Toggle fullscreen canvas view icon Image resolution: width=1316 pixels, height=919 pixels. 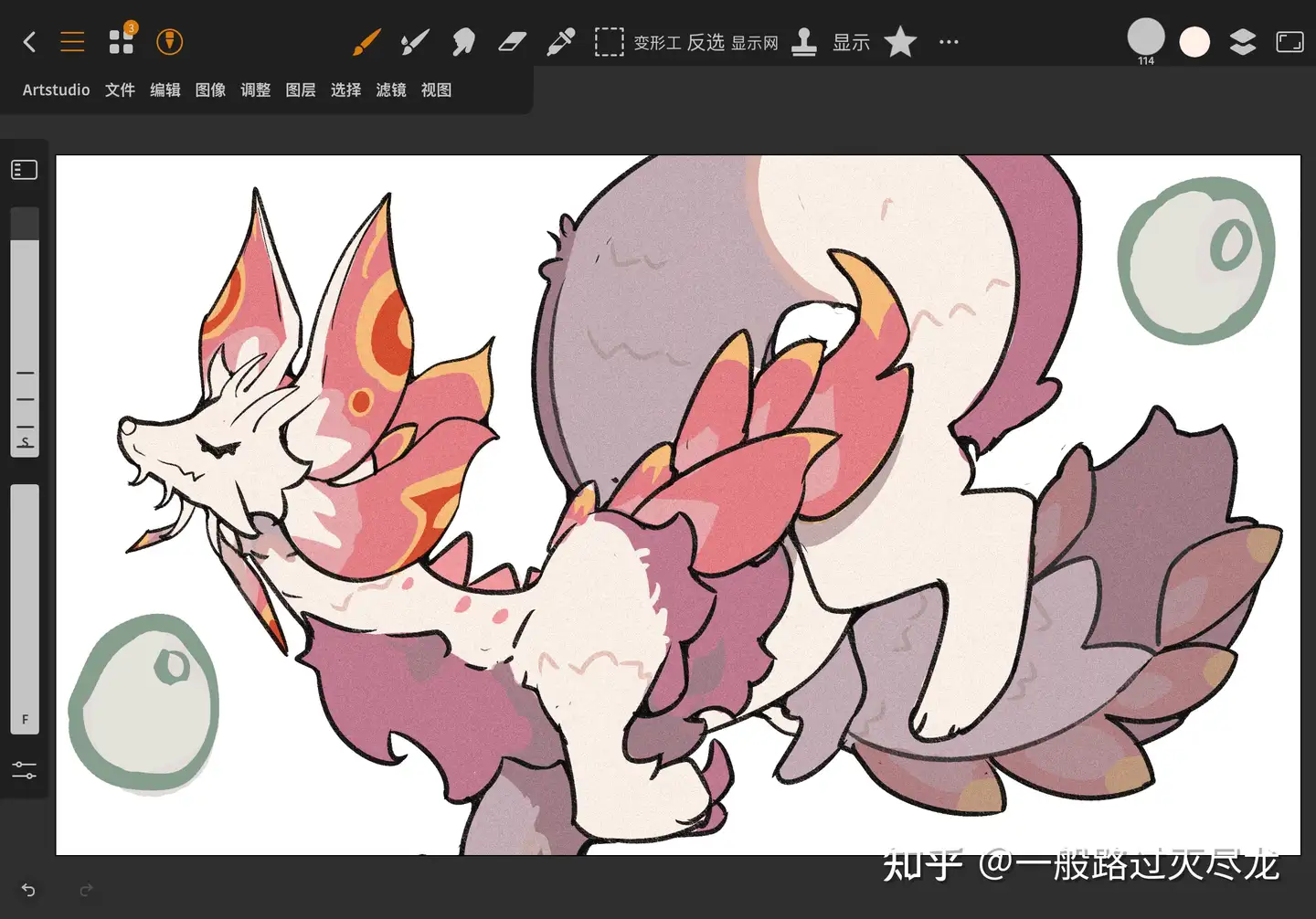click(x=1289, y=42)
